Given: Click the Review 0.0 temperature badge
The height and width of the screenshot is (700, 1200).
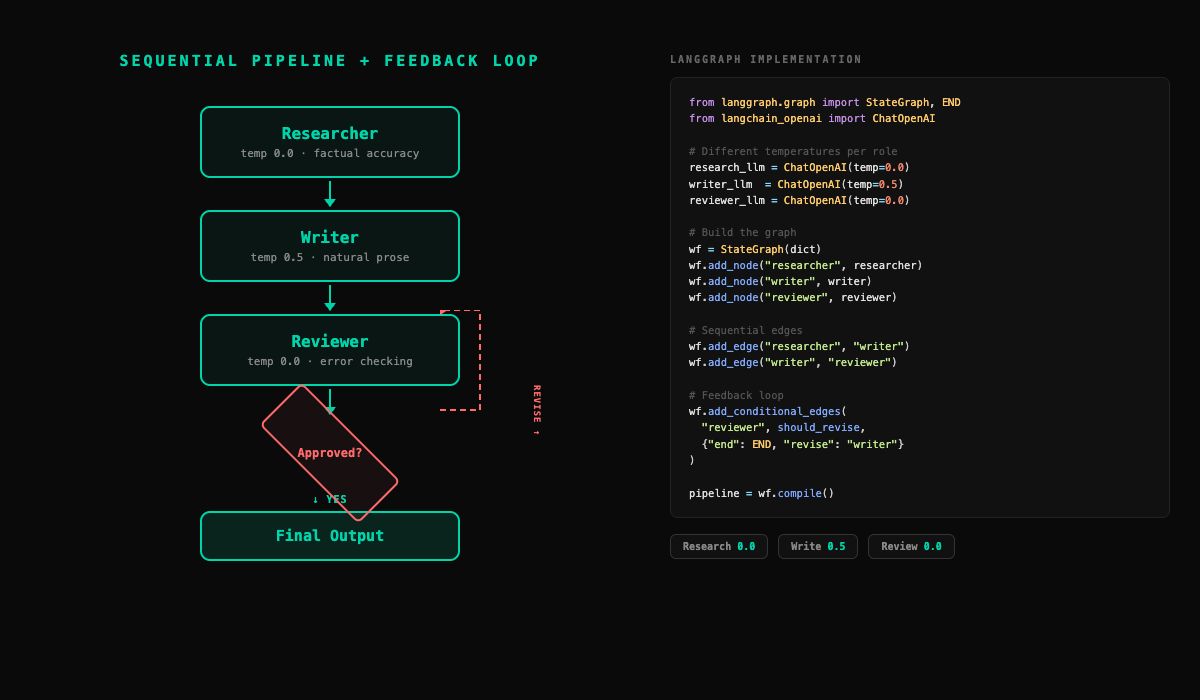Looking at the screenshot, I should click(x=910, y=547).
